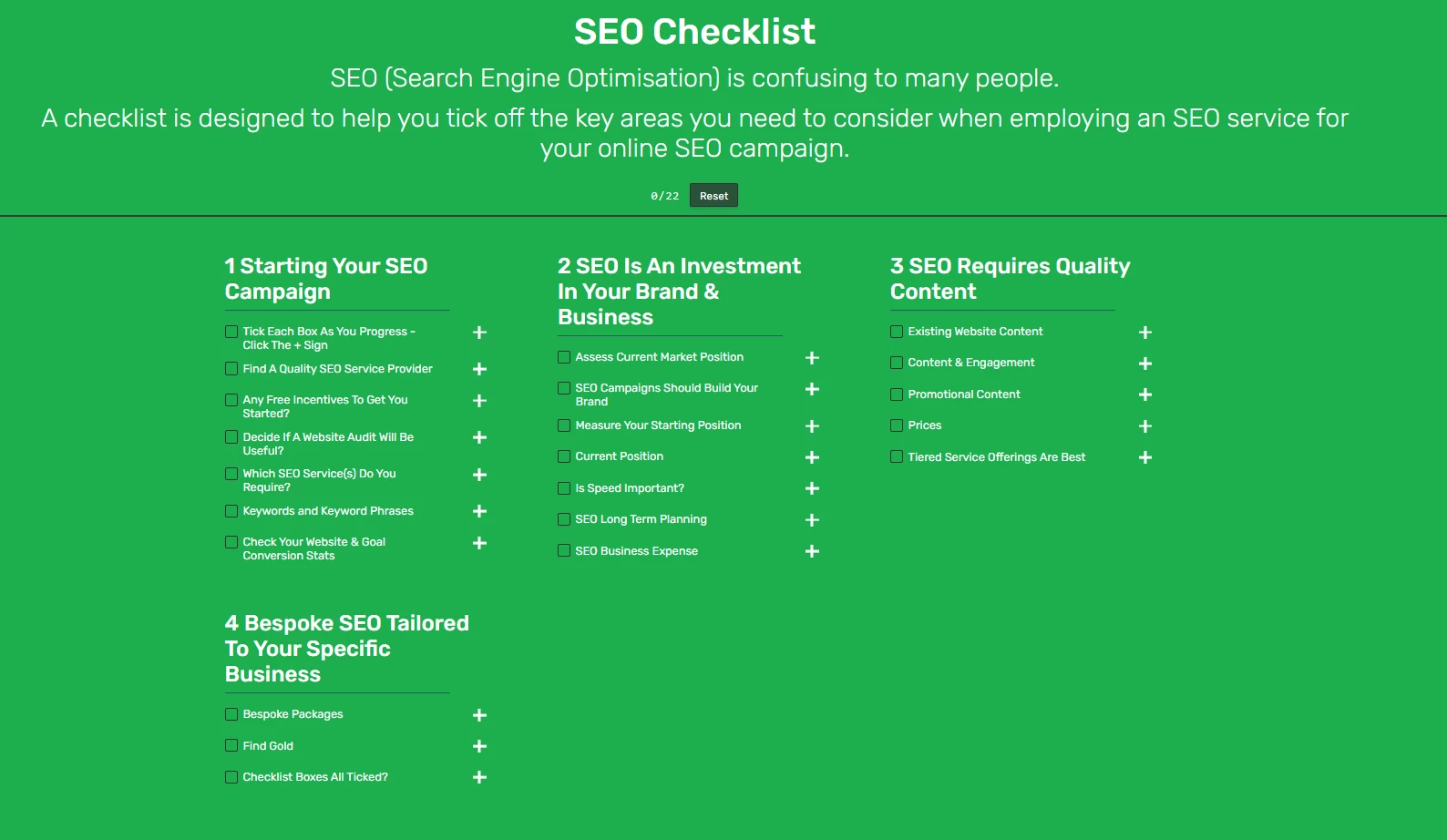The width and height of the screenshot is (1447, 840).
Task: Tick the Assess Current Market Position checkbox
Action: [564, 357]
